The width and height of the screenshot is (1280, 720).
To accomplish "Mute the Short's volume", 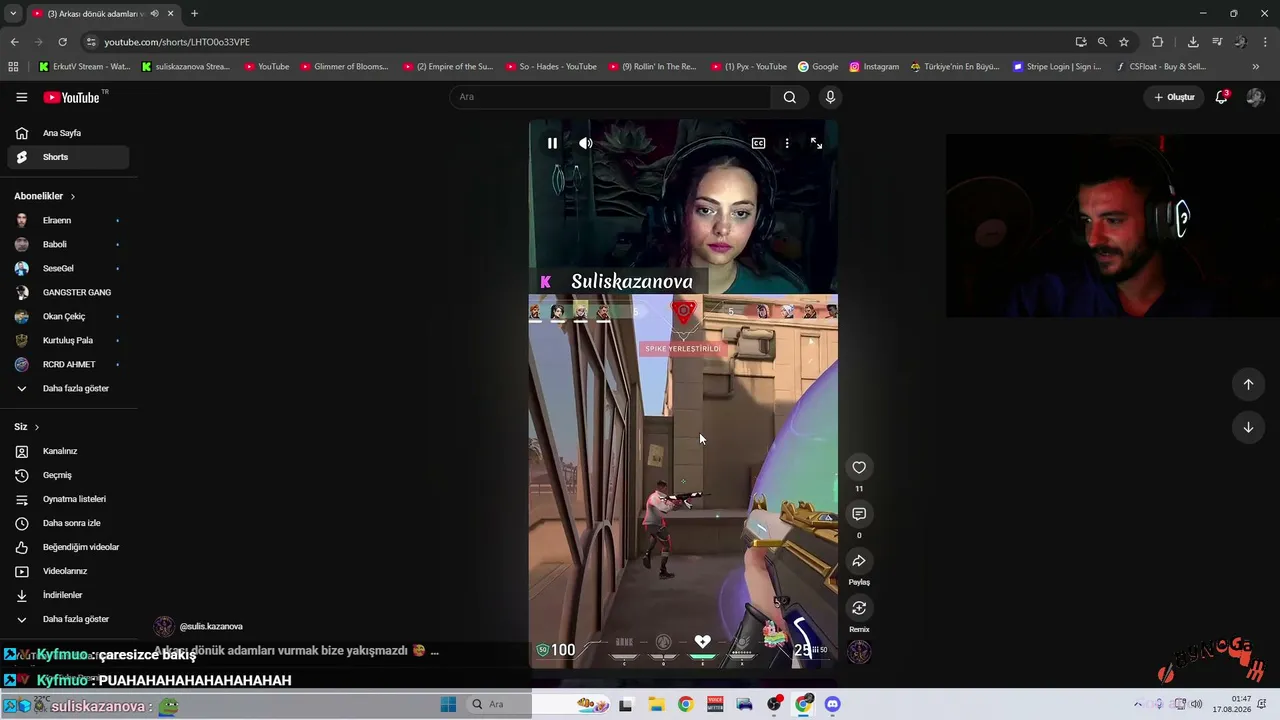I will 586,143.
